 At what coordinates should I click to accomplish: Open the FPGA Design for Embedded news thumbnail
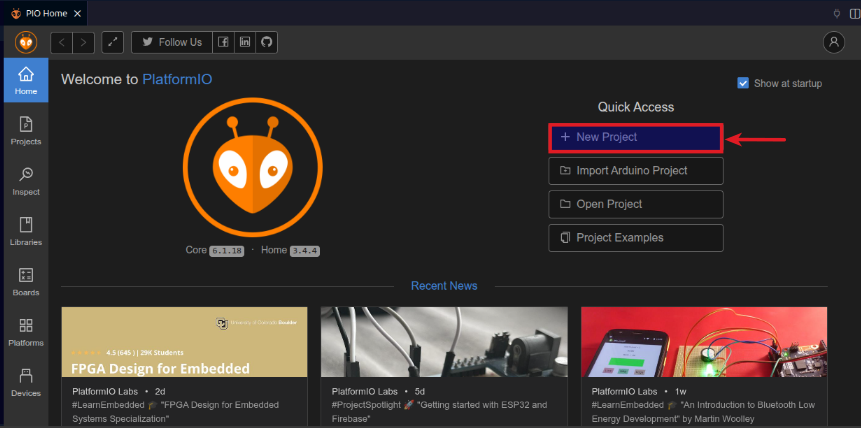pos(184,342)
